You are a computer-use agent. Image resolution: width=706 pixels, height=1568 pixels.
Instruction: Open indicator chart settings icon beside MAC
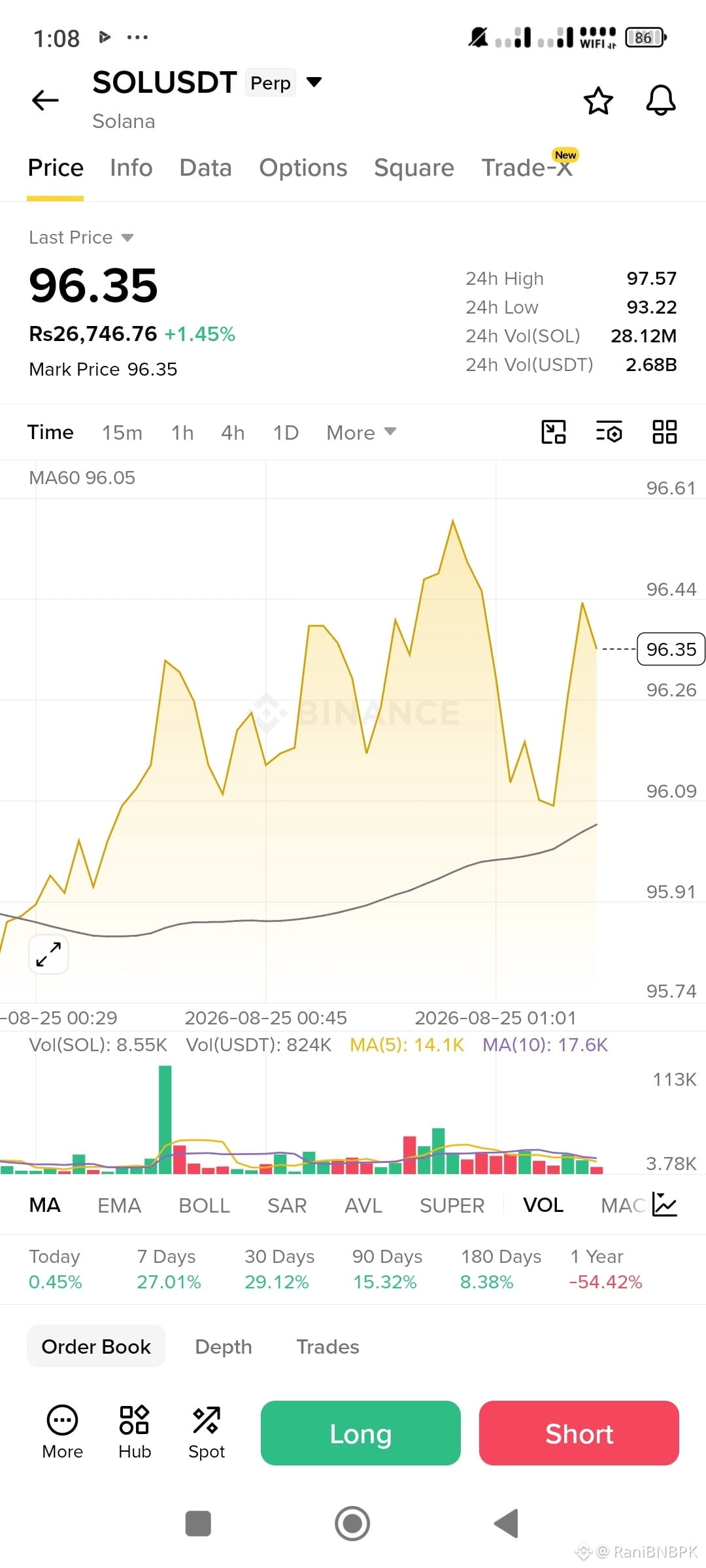pos(665,1205)
